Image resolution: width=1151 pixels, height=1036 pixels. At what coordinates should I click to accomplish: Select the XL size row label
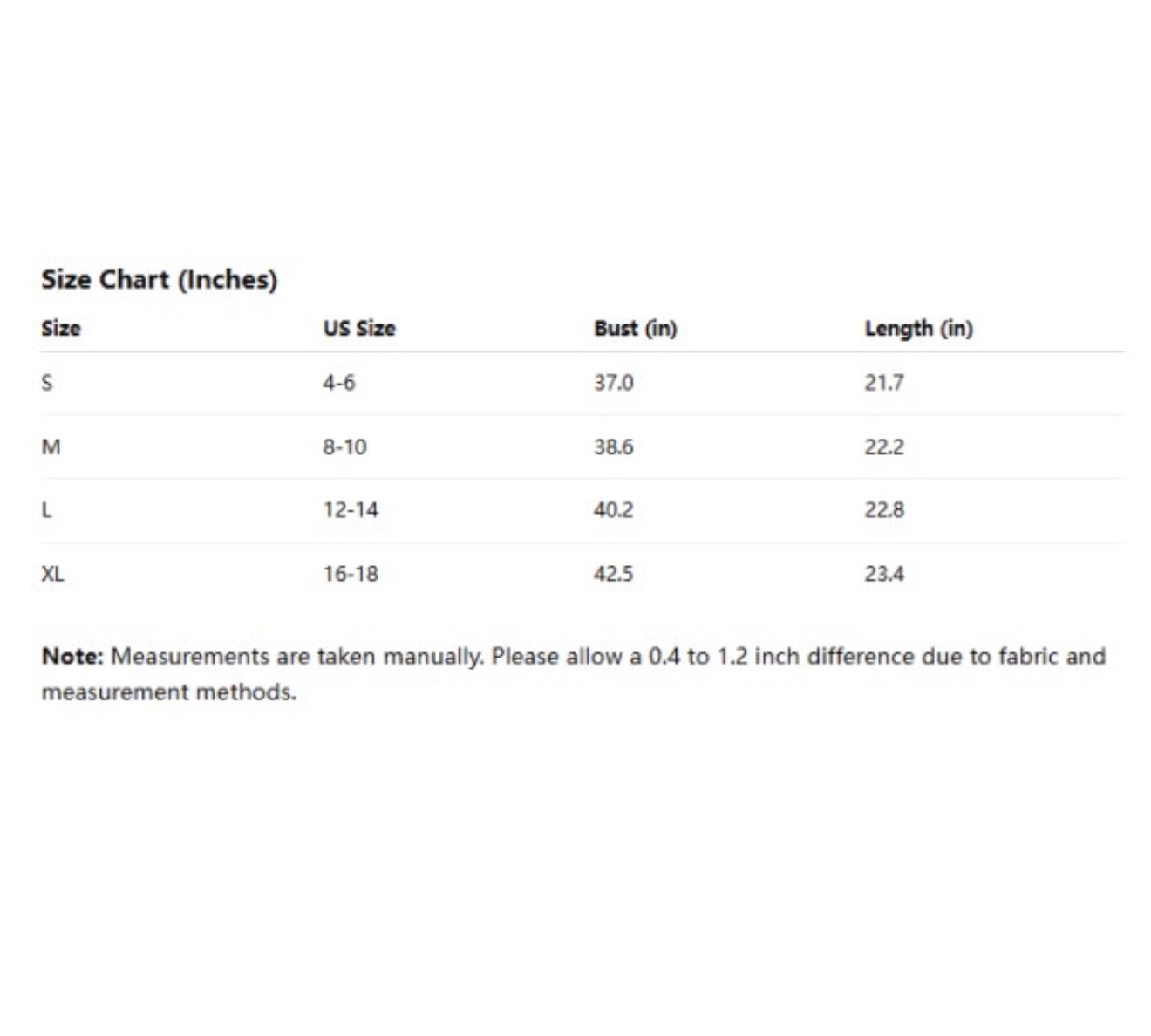(53, 575)
